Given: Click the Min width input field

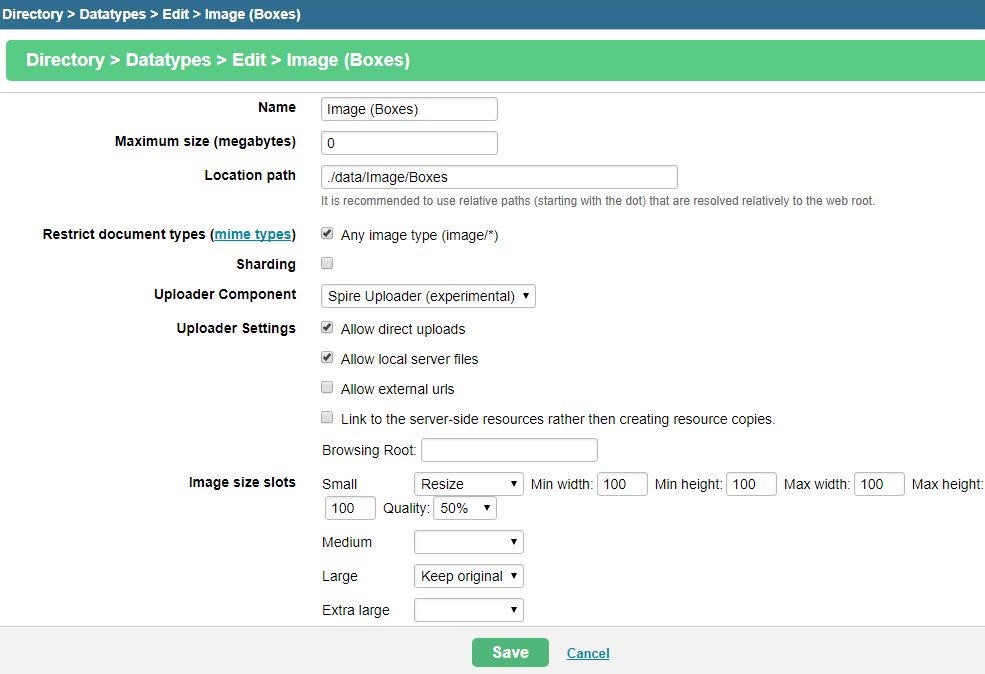Looking at the screenshot, I should point(622,484).
